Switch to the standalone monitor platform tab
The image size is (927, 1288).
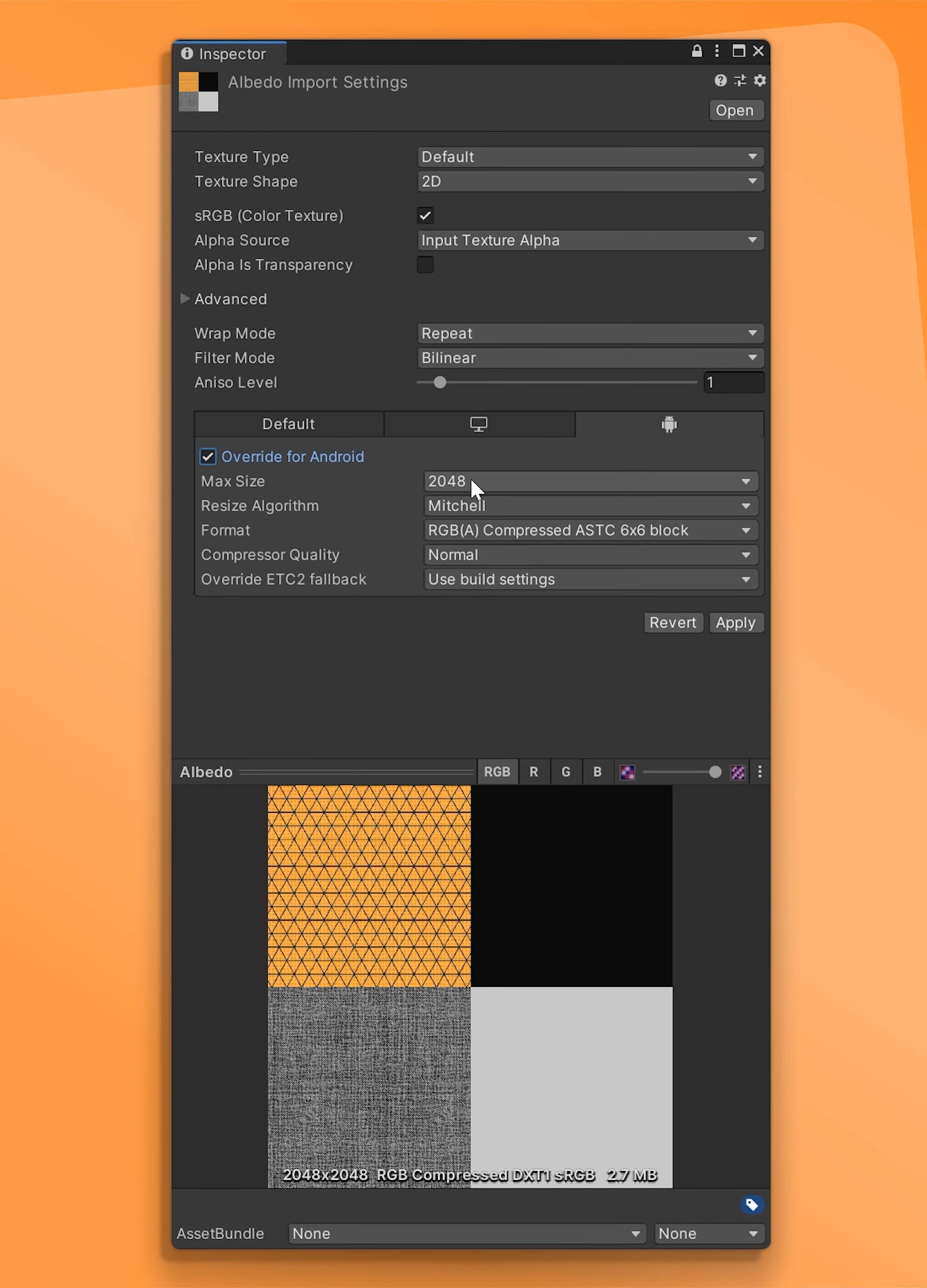479,424
